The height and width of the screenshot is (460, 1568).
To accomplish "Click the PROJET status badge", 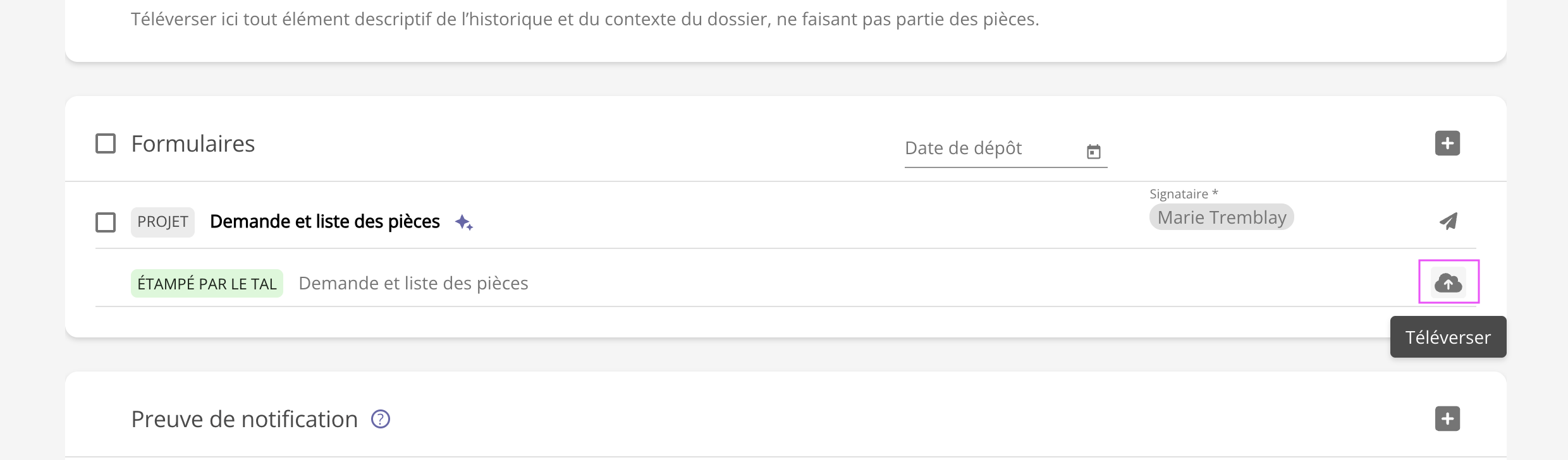I will [x=162, y=222].
